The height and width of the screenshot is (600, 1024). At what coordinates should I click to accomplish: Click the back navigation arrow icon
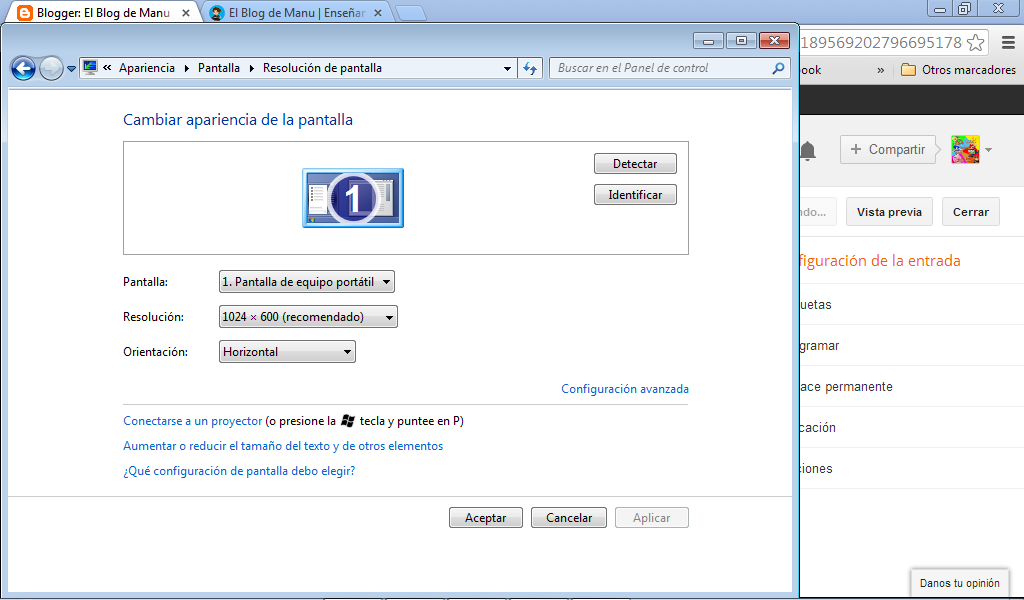click(22, 69)
